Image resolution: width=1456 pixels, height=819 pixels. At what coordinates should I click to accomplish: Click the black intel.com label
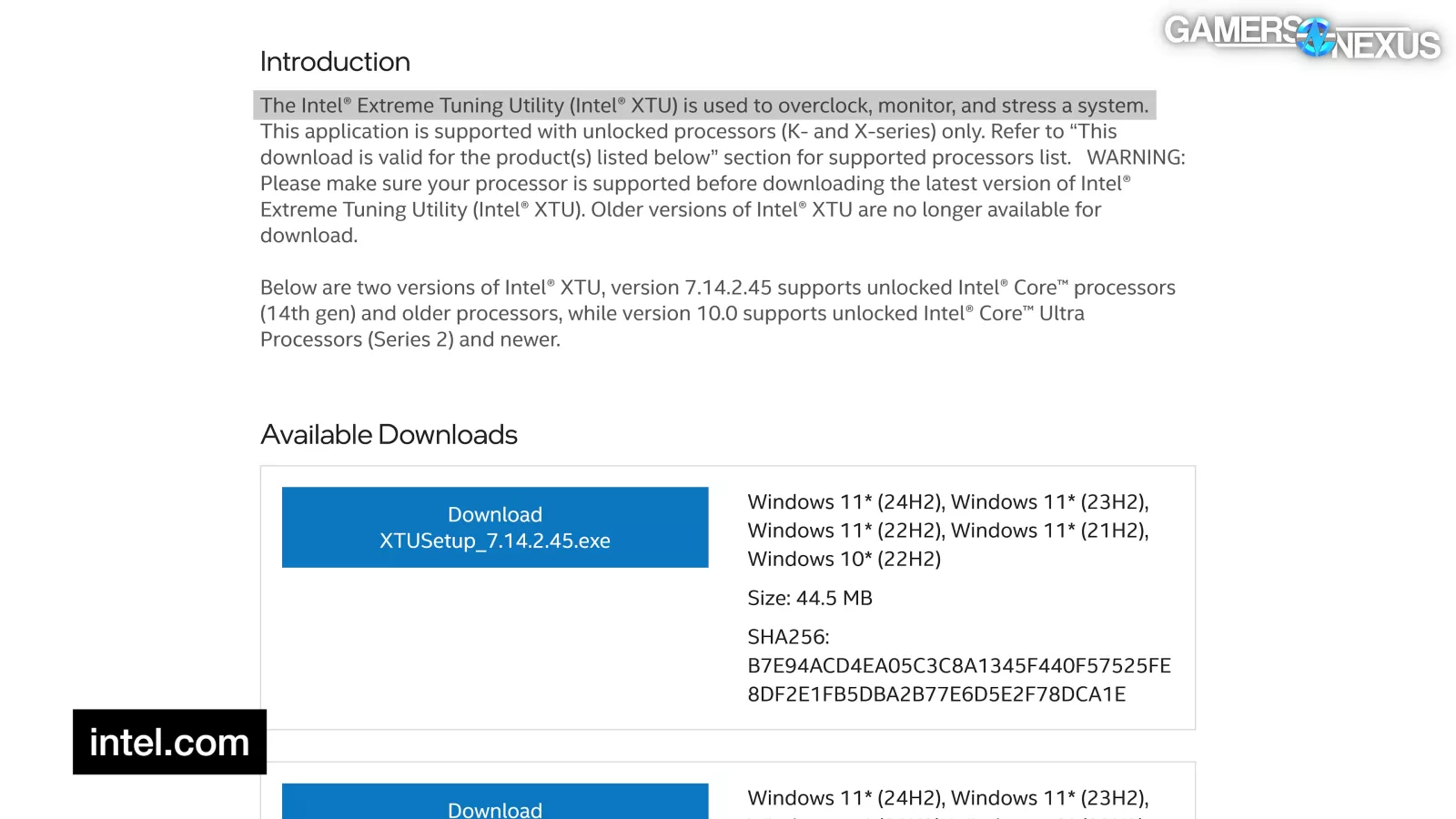click(169, 743)
